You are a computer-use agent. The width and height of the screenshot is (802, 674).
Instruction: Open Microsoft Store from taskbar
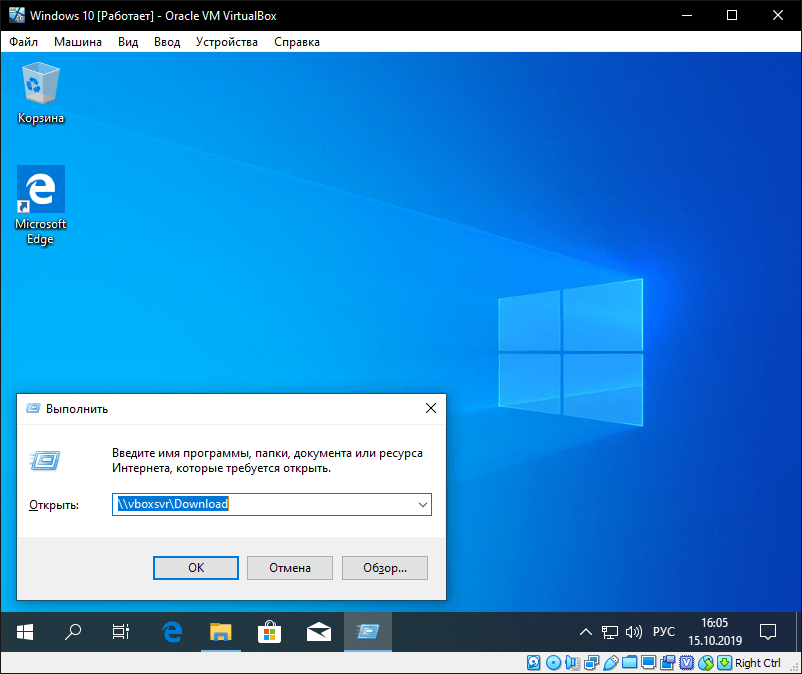(269, 632)
